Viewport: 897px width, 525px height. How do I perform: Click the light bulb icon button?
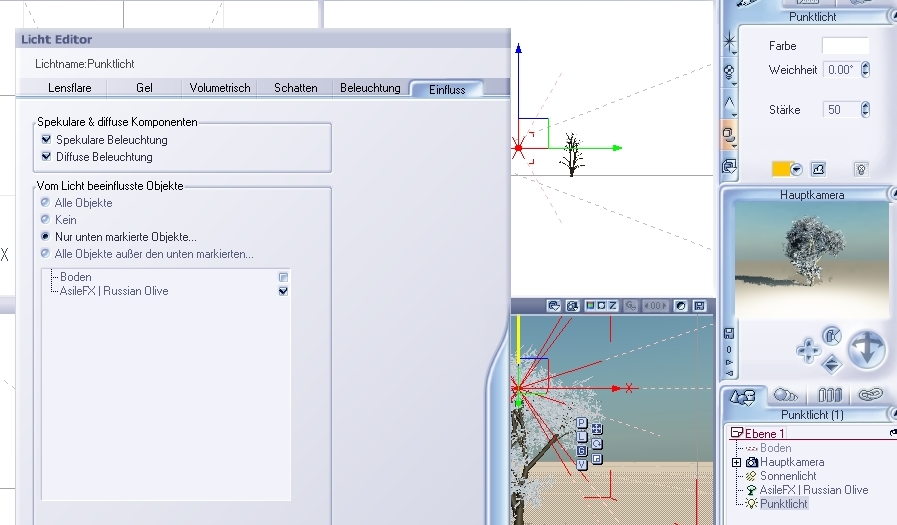coord(861,169)
